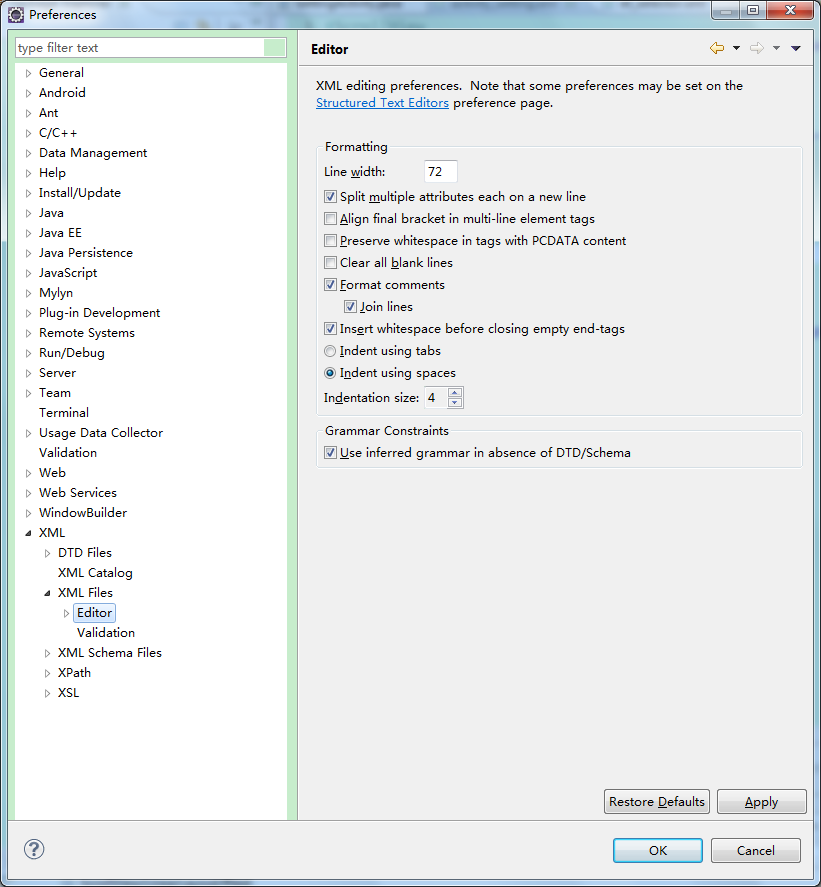The height and width of the screenshot is (887, 821).
Task: Select the Ant preference category
Action: (48, 113)
